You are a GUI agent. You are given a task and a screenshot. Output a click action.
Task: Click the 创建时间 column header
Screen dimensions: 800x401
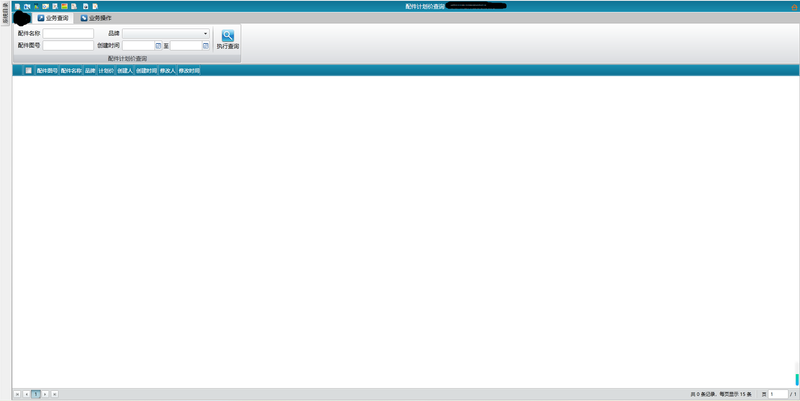point(146,71)
